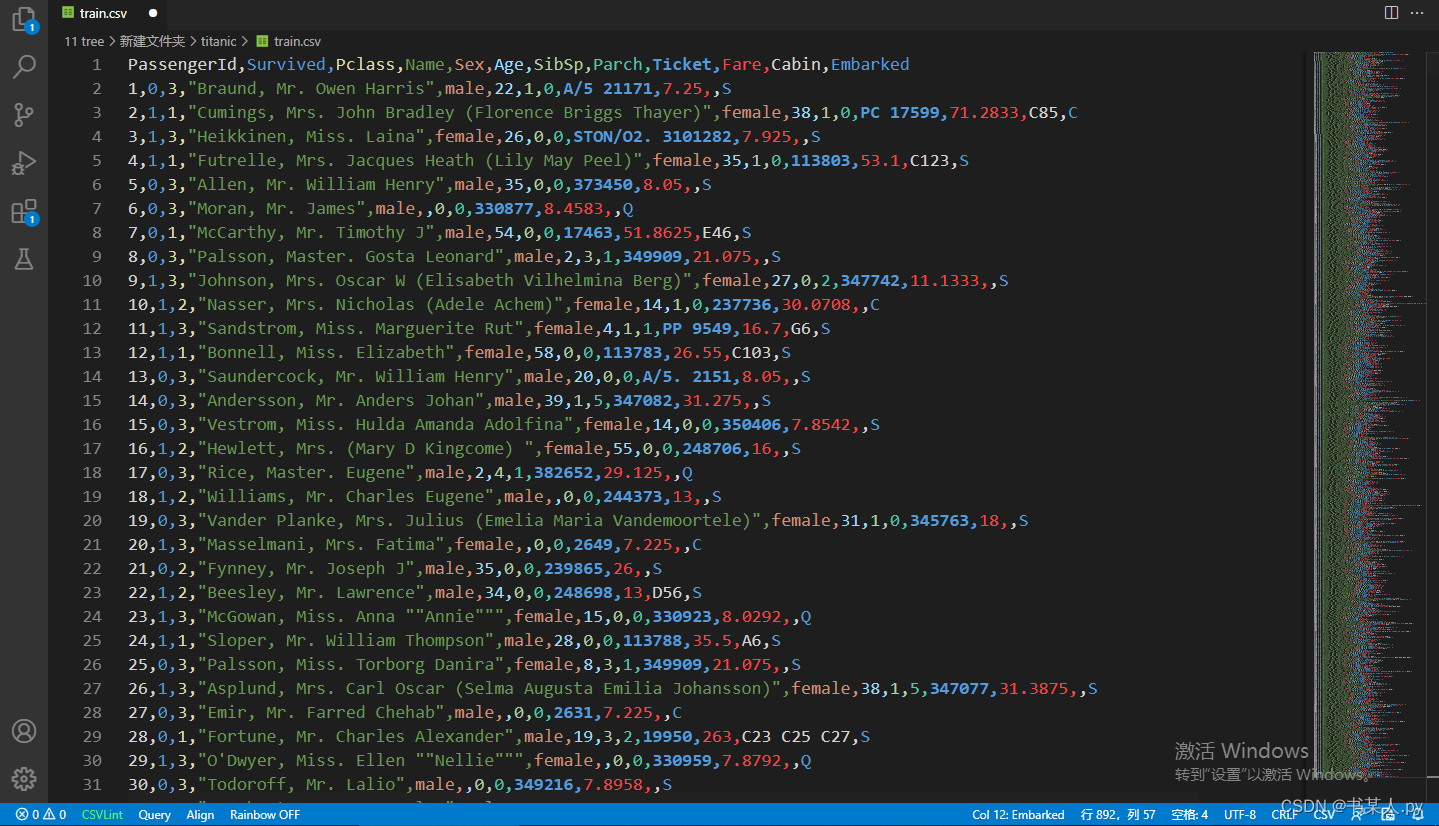
Task: Change UTF-8 encoding in status bar
Action: [1240, 815]
